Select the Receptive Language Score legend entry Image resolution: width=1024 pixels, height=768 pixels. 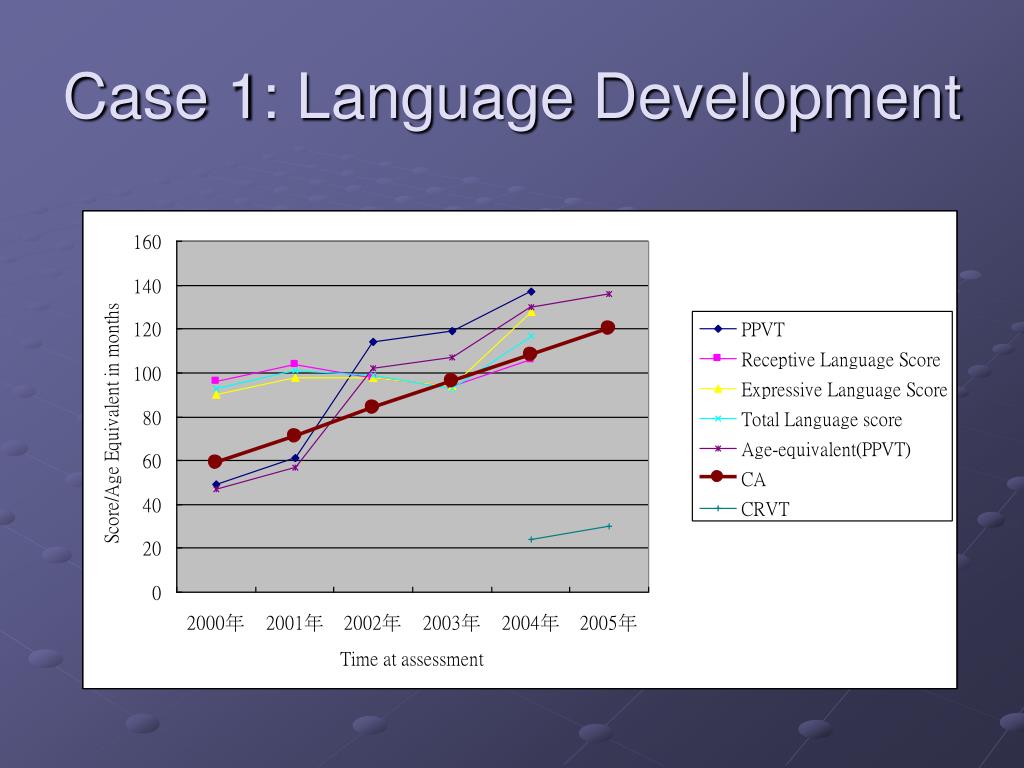click(x=820, y=359)
